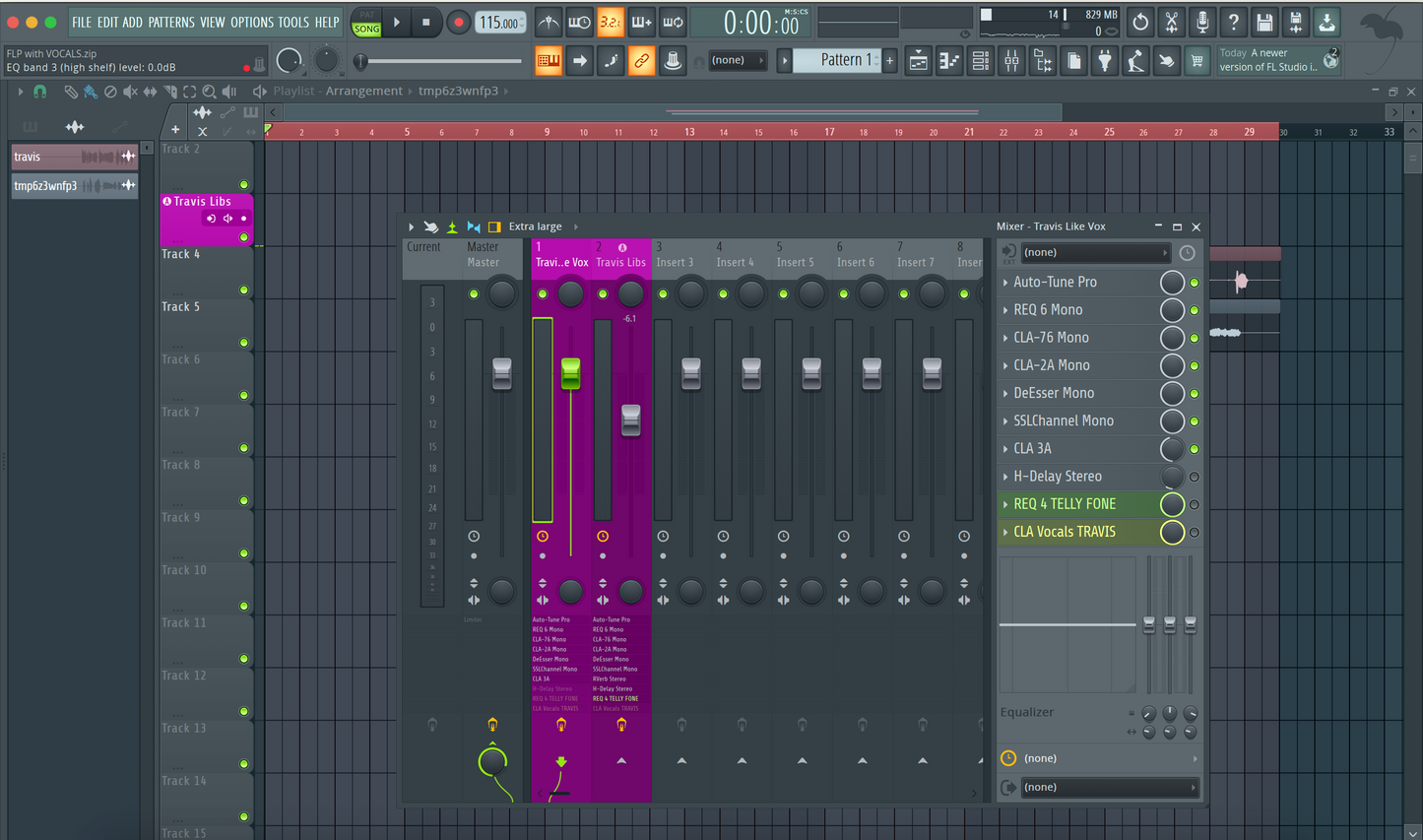Open the Piano roll from the toolbar
This screenshot has width=1423, height=840.
point(948,61)
